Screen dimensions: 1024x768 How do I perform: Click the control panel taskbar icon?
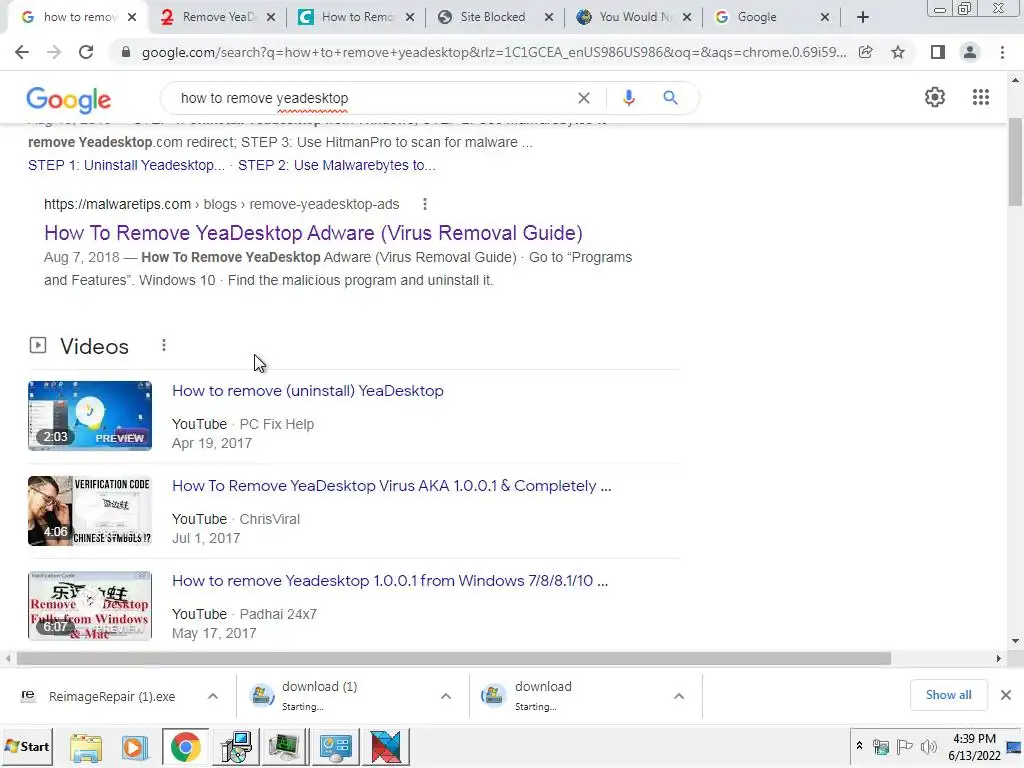335,747
